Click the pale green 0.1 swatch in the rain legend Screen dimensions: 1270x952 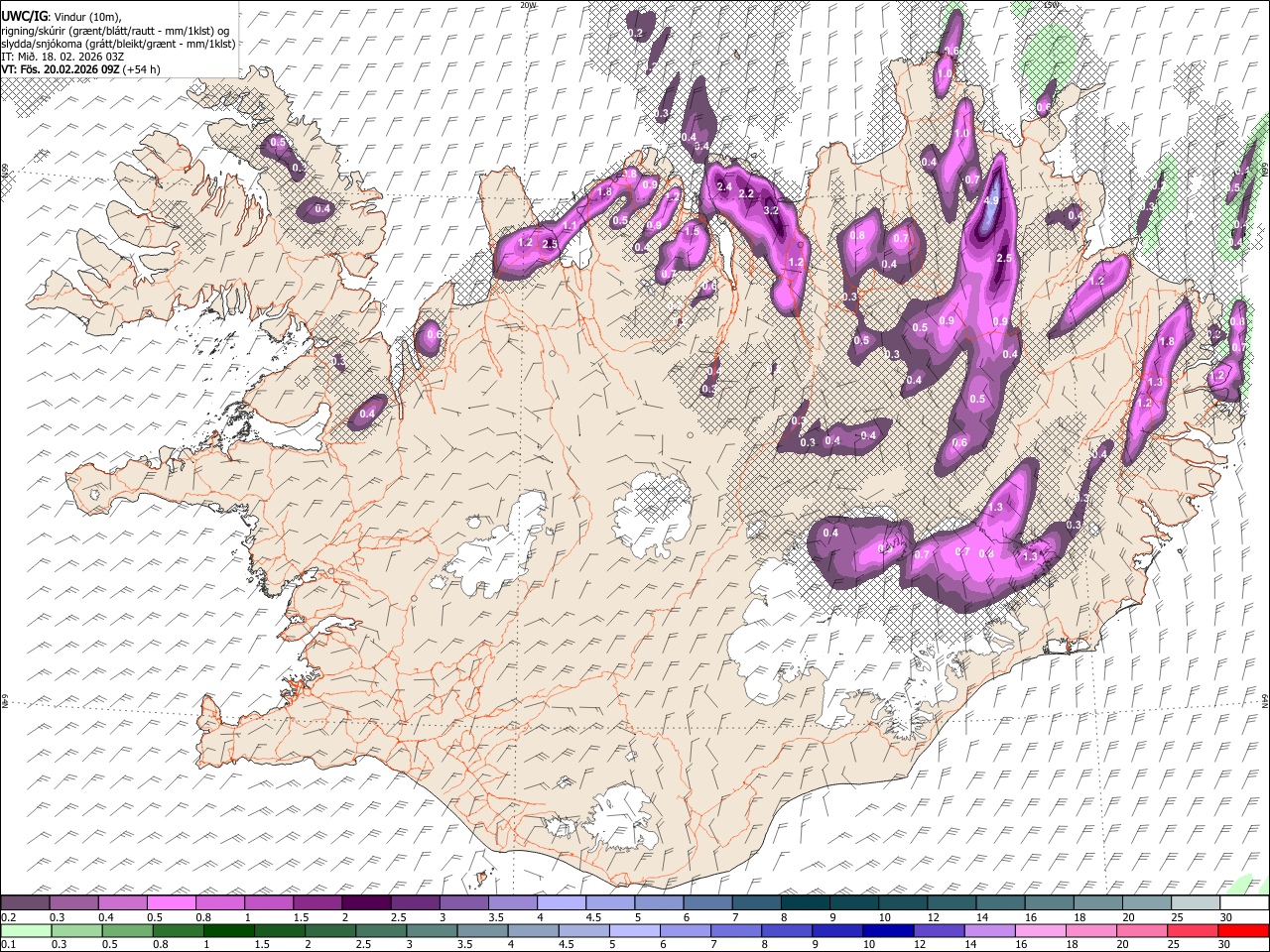(x=25, y=931)
